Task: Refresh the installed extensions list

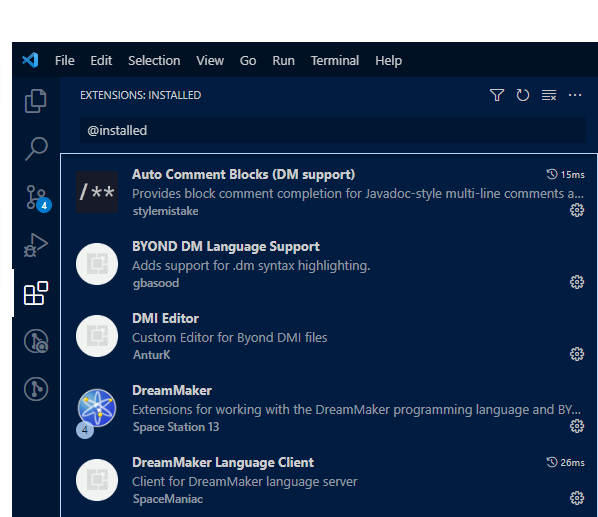Action: [x=522, y=95]
